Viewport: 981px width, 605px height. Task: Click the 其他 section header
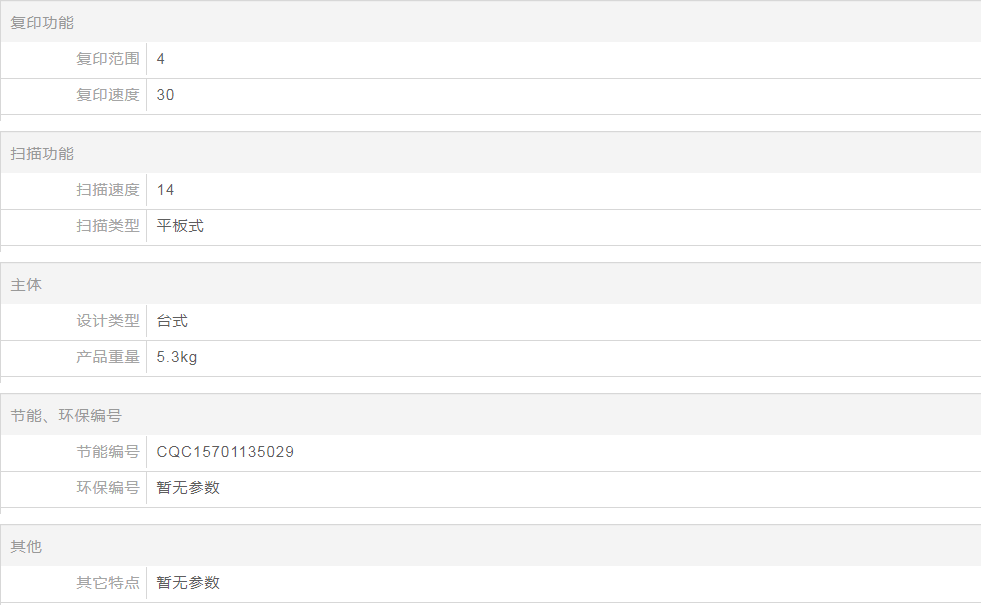(26, 547)
